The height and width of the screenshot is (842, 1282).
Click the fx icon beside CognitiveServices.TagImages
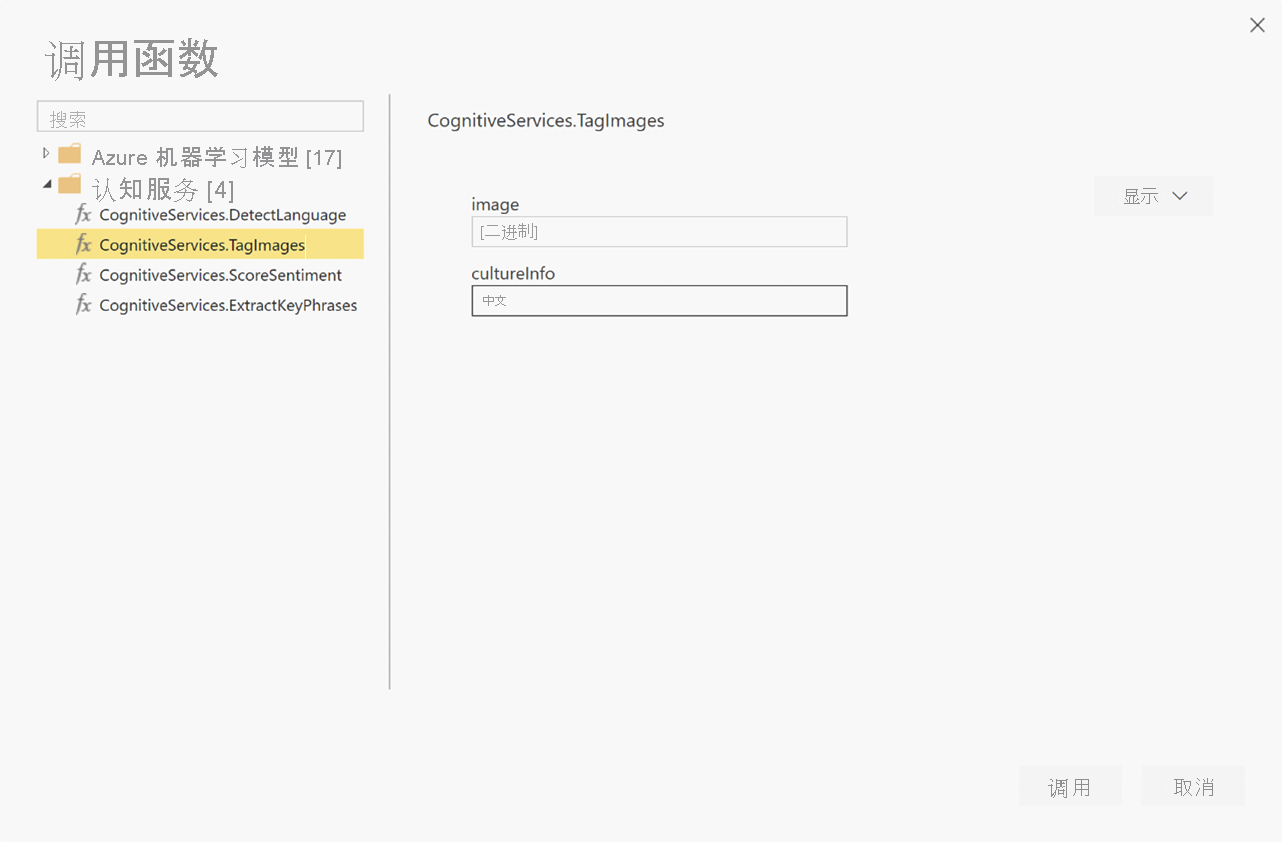point(84,244)
